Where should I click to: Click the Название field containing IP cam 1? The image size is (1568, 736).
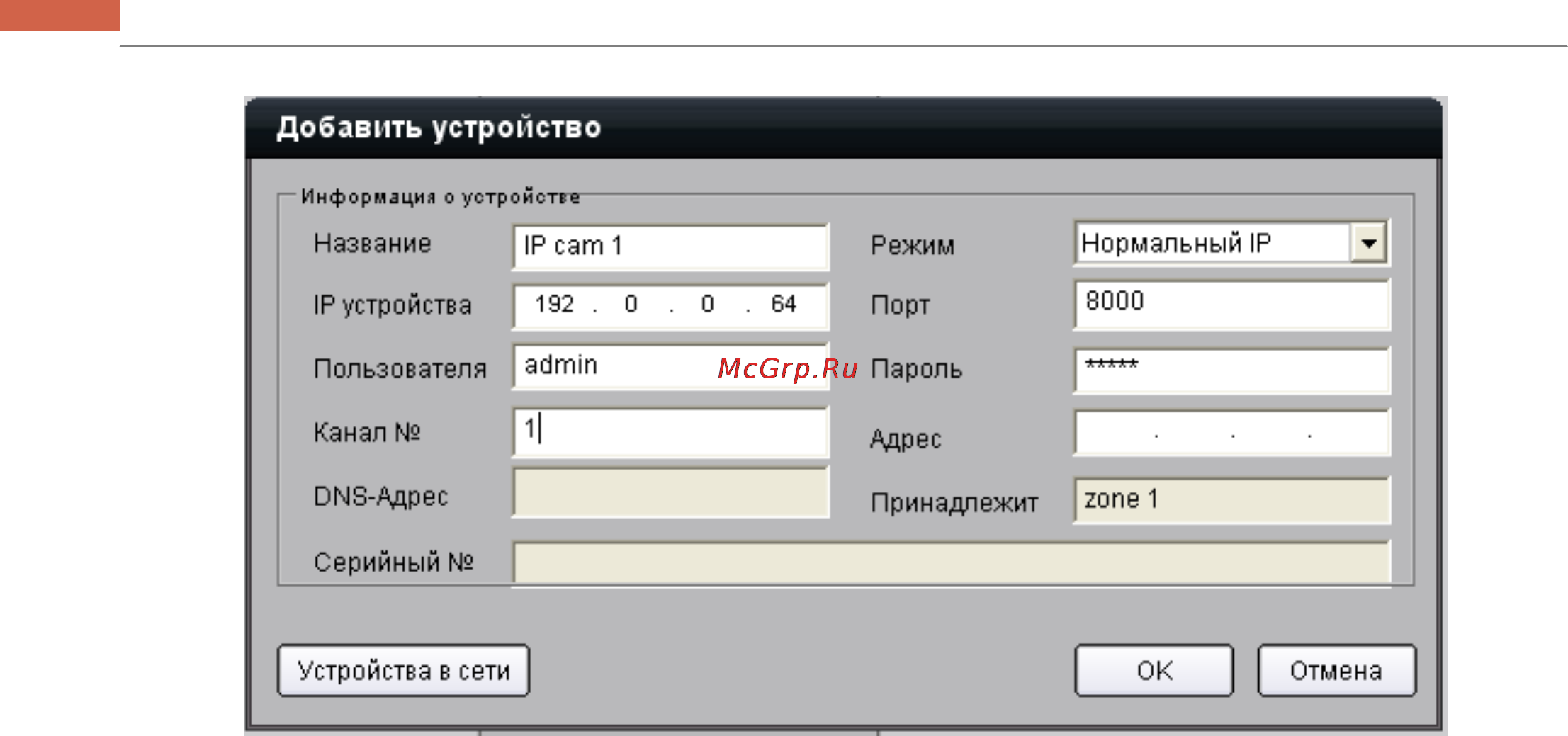click(x=670, y=247)
